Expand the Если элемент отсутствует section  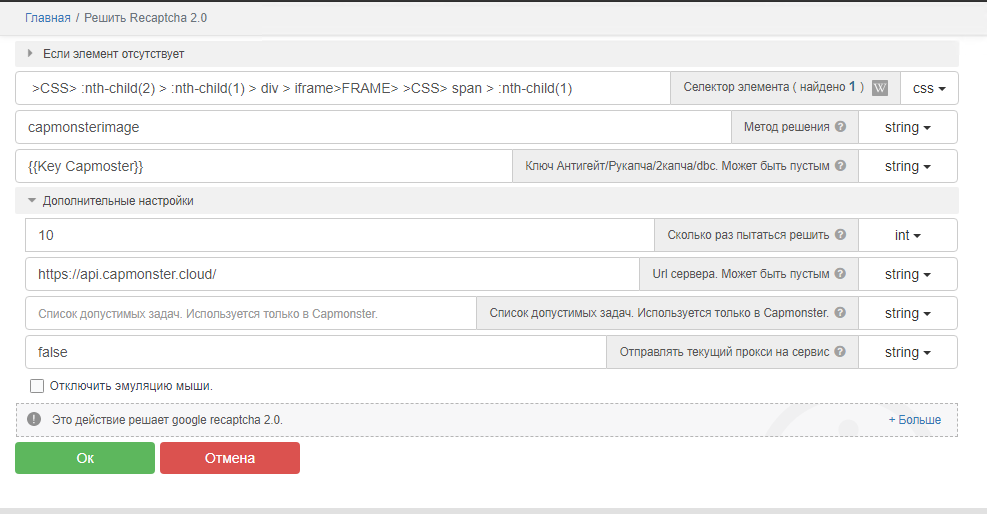tap(487, 54)
